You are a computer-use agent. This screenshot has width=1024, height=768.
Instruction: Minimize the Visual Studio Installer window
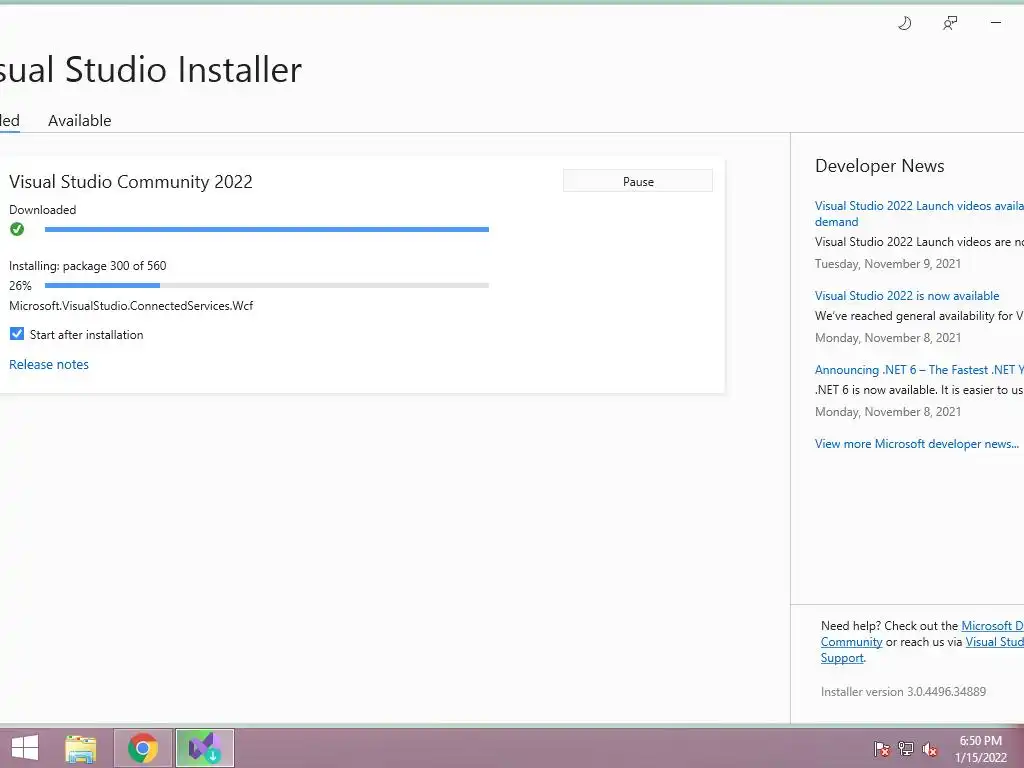click(996, 23)
